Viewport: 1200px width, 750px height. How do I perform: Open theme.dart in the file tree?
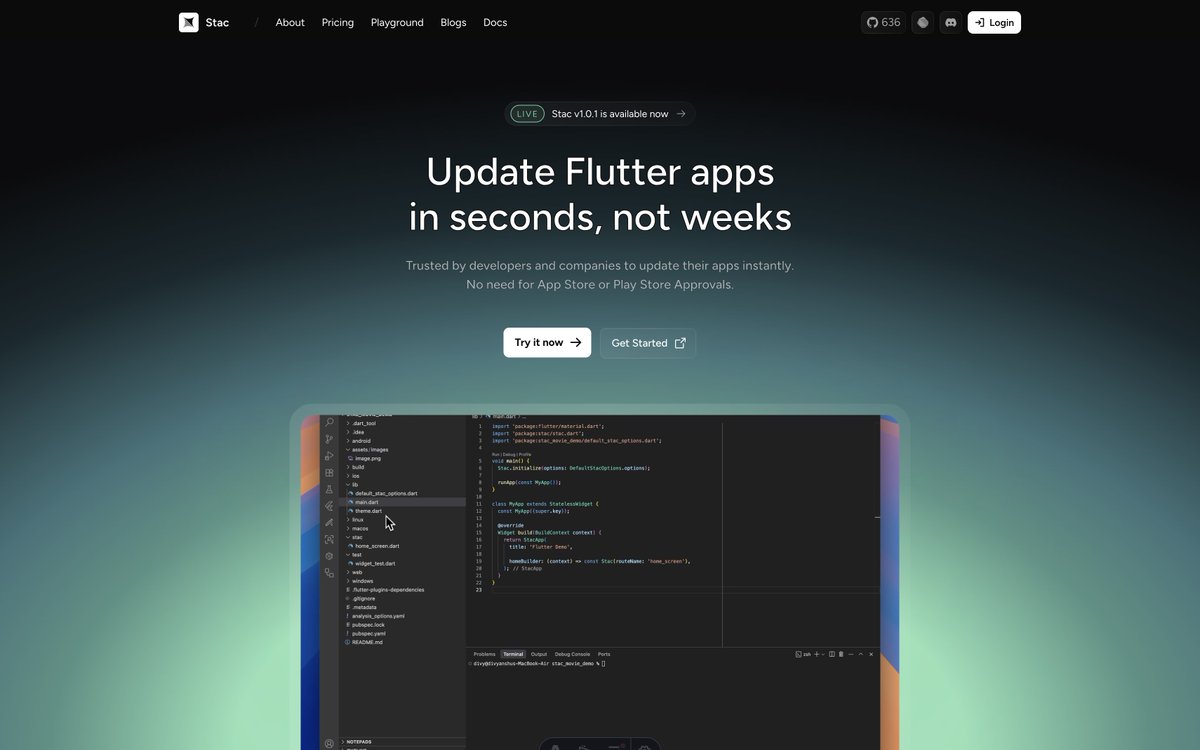[x=366, y=511]
